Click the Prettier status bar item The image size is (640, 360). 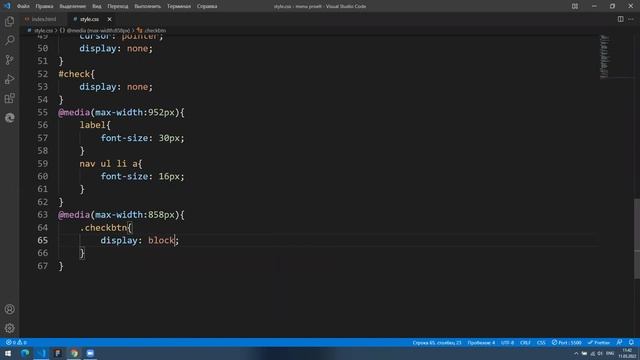[x=599, y=342]
